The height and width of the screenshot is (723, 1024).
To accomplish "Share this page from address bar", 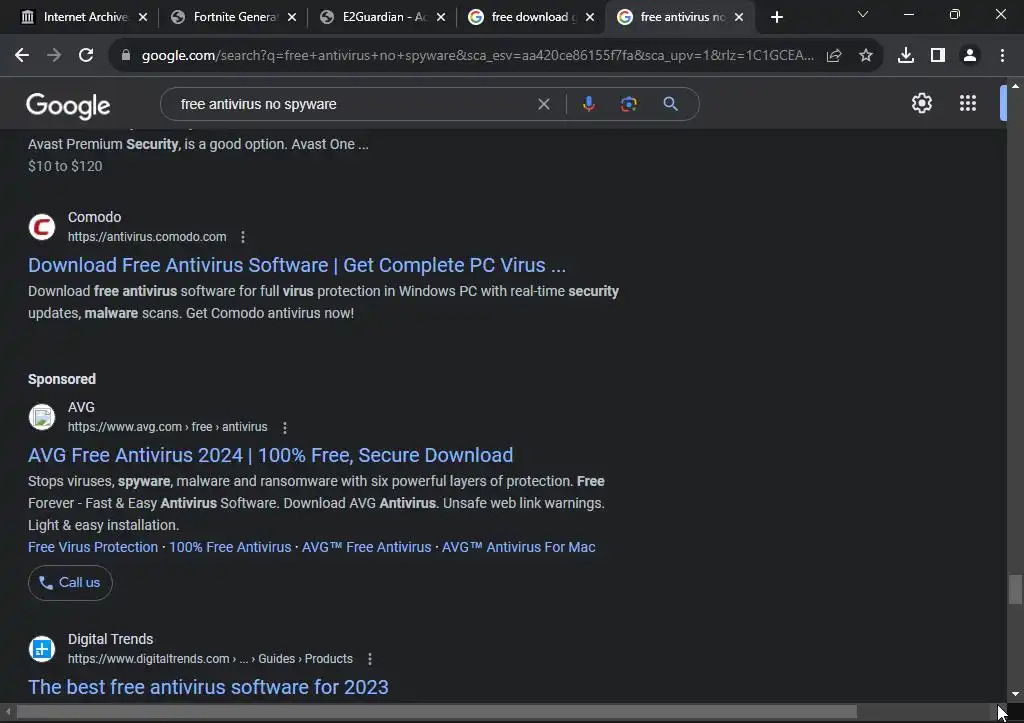I will pyautogui.click(x=834, y=56).
